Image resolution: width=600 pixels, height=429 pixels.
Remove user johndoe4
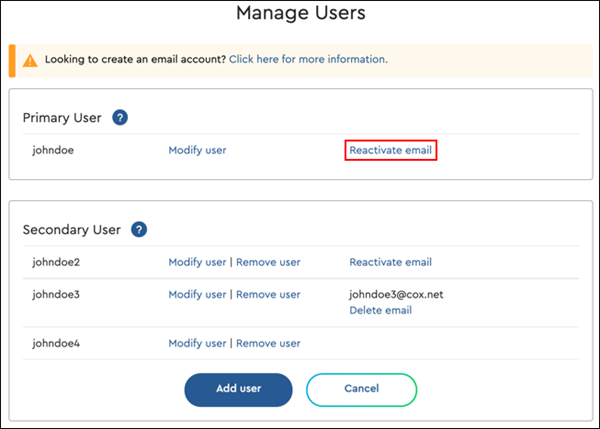pyautogui.click(x=268, y=343)
